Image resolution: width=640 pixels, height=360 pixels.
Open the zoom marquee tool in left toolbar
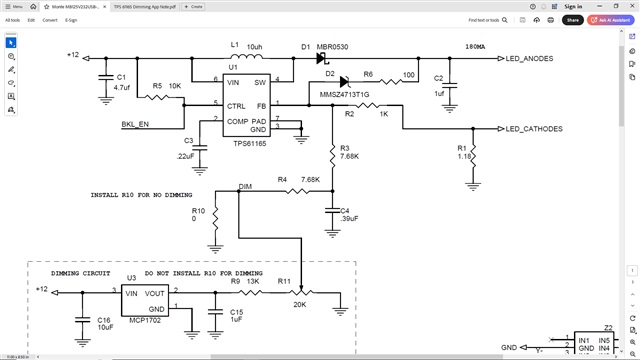point(11,56)
